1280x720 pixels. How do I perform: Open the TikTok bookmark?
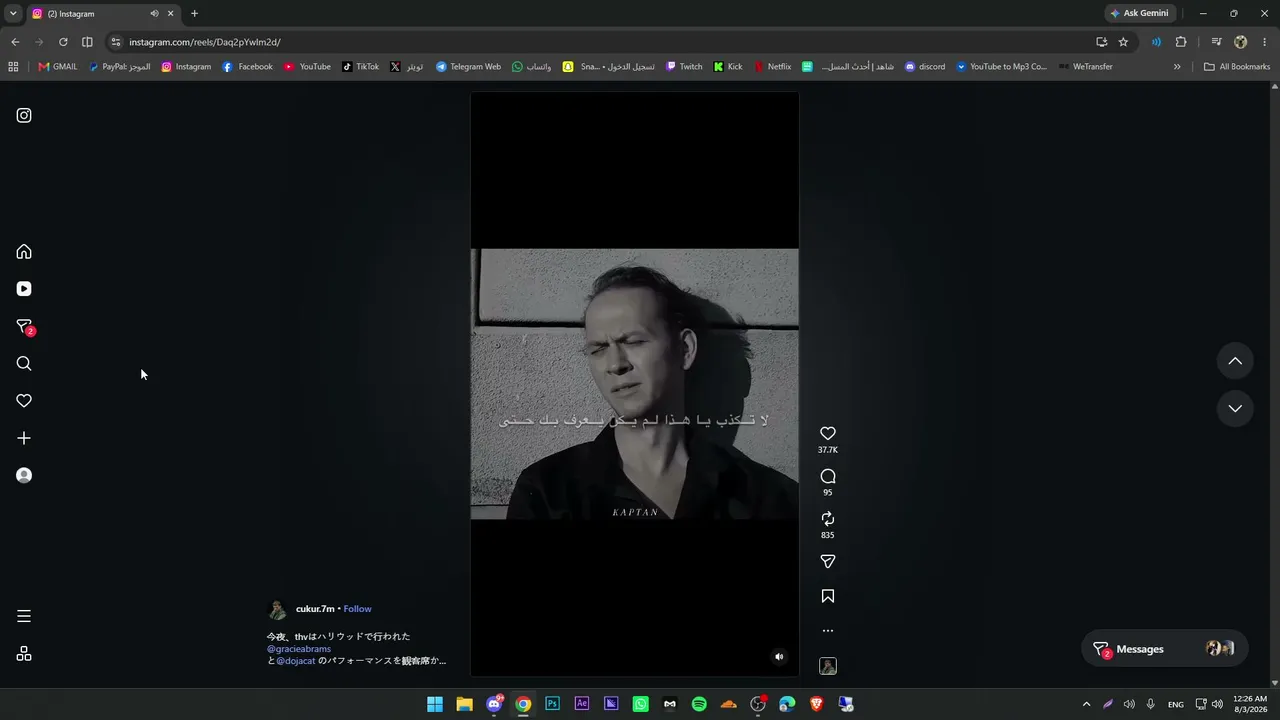pos(360,67)
